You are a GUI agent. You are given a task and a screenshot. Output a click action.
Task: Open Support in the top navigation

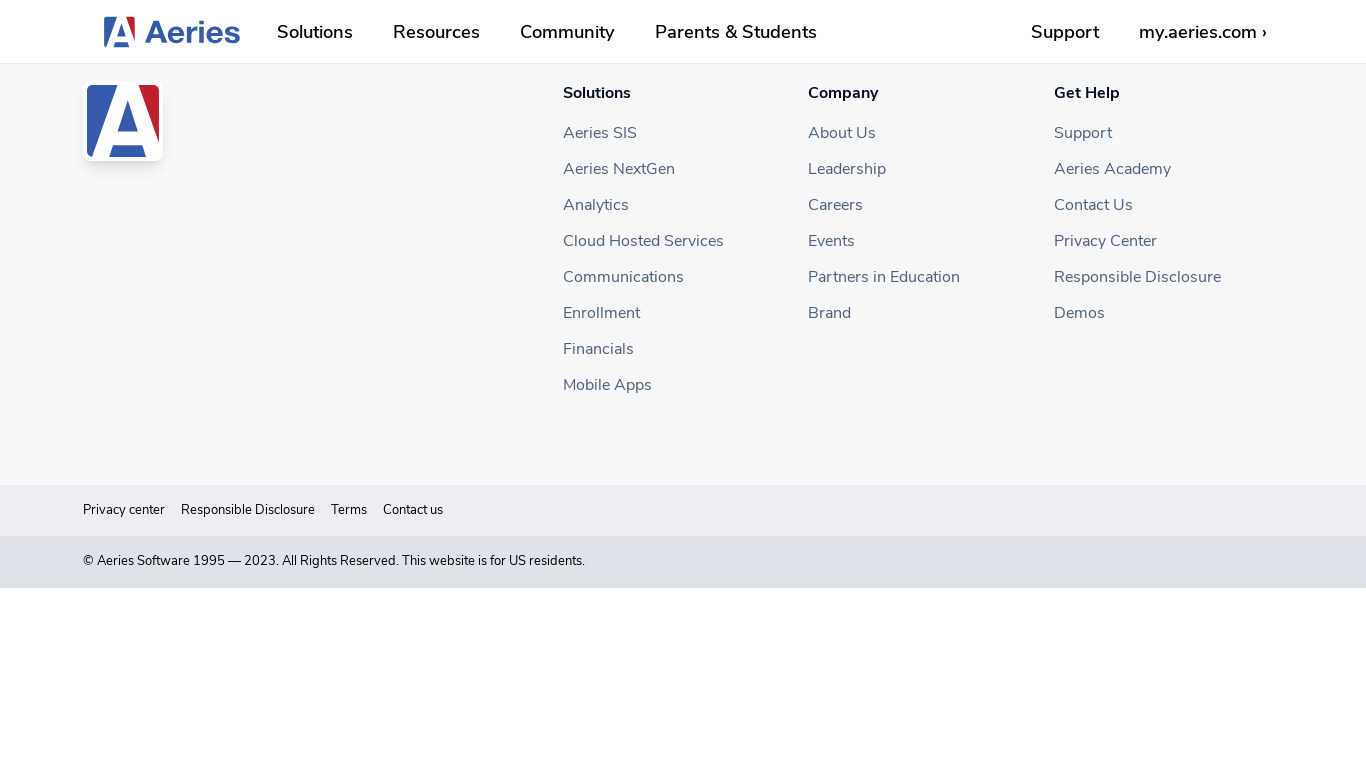(x=1064, y=32)
